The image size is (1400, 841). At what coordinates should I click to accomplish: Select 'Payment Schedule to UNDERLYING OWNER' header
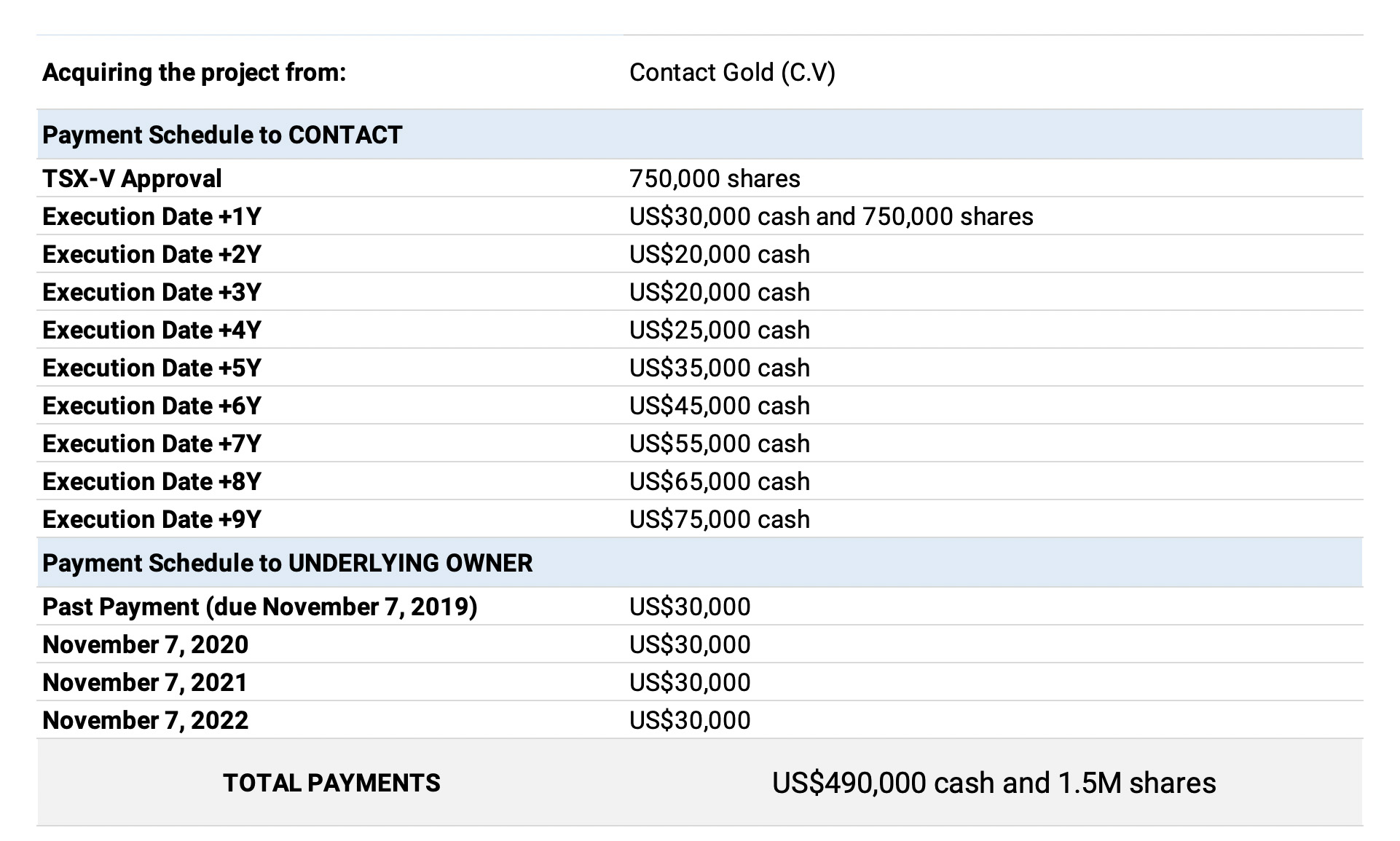287,564
